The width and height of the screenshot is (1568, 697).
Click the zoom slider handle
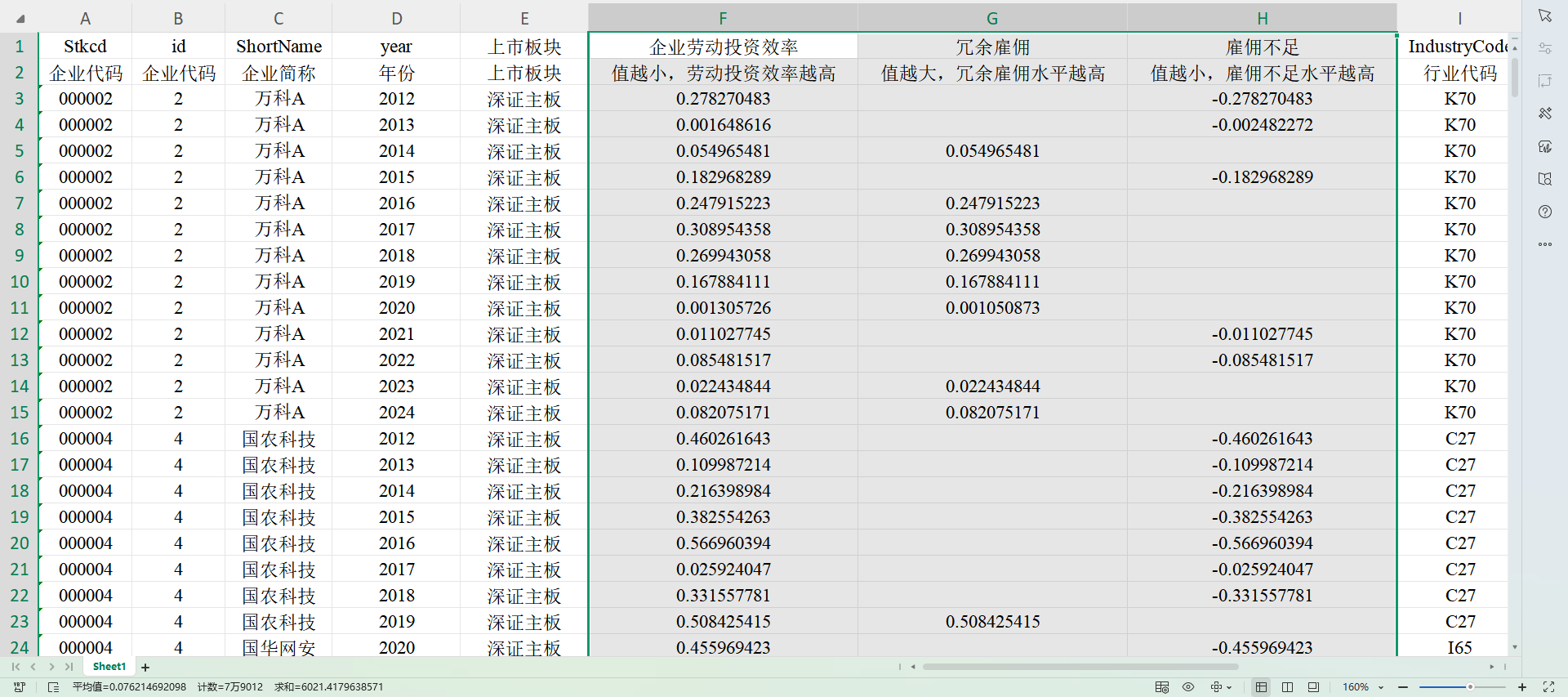(x=1470, y=687)
